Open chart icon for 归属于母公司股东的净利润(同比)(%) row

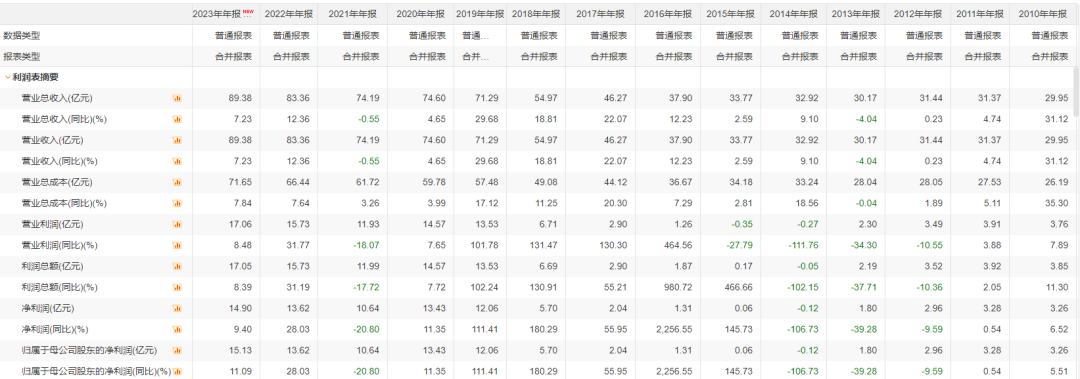tap(177, 371)
